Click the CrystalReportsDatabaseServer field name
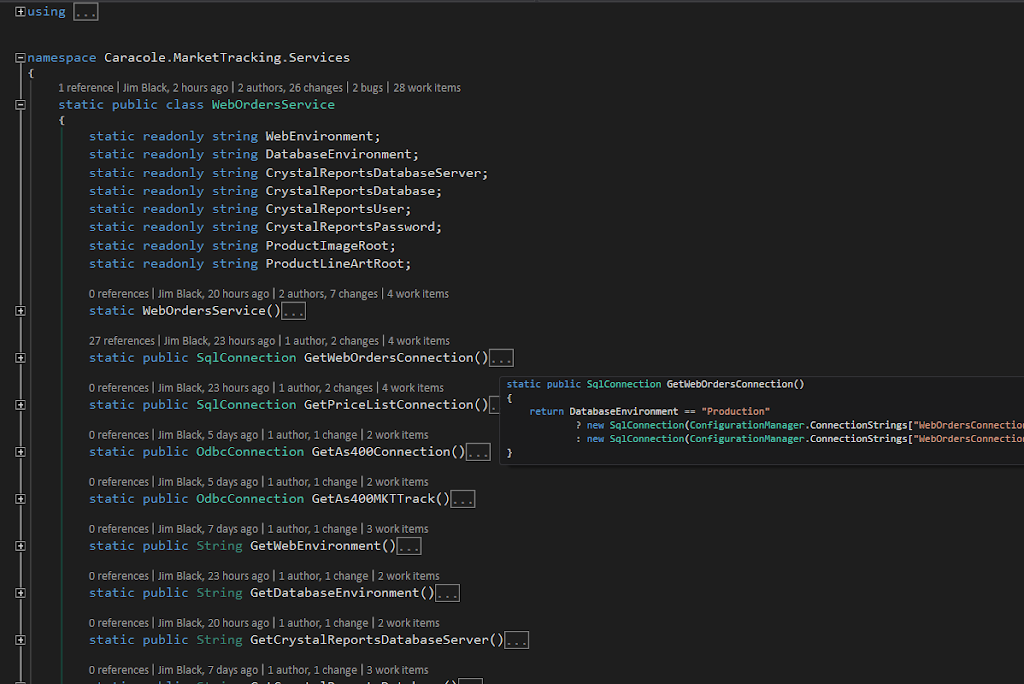1024x684 pixels. click(x=373, y=173)
